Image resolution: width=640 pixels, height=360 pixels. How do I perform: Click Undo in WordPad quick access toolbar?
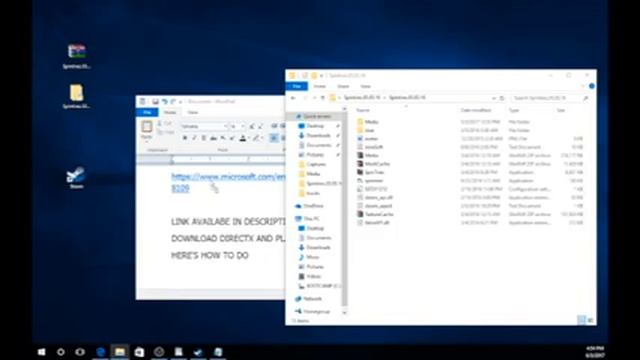(x=164, y=102)
